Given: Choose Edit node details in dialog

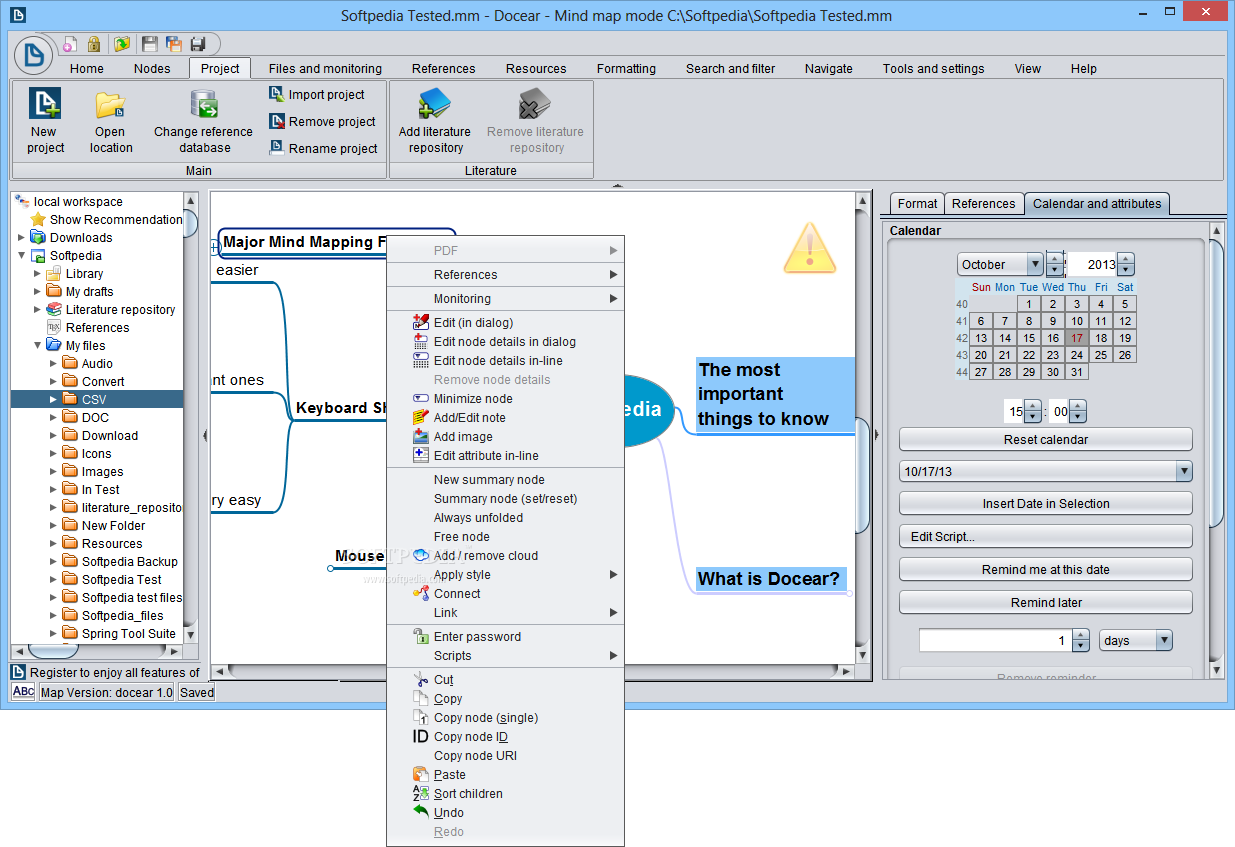Looking at the screenshot, I should [x=505, y=341].
